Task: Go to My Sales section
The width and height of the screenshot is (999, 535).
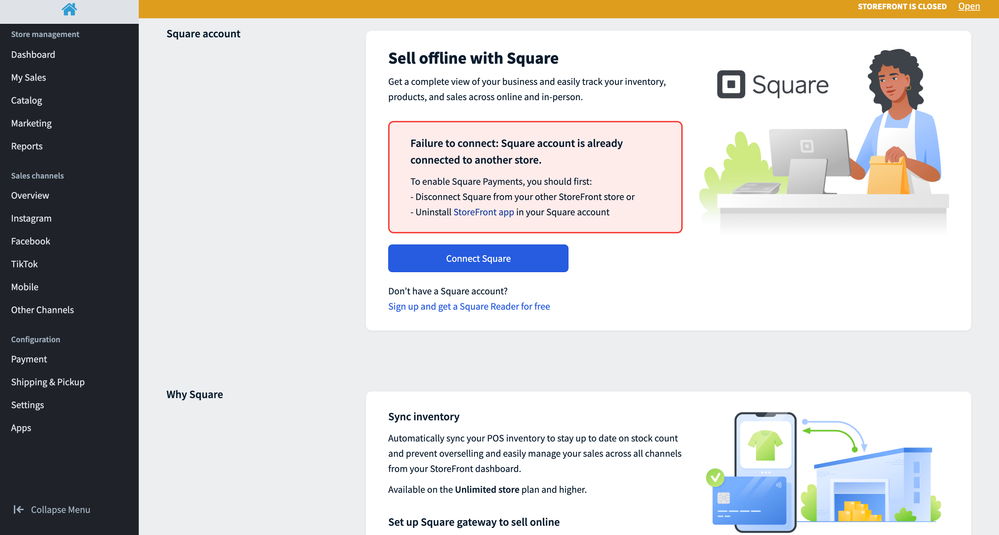Action: pyautogui.click(x=28, y=78)
